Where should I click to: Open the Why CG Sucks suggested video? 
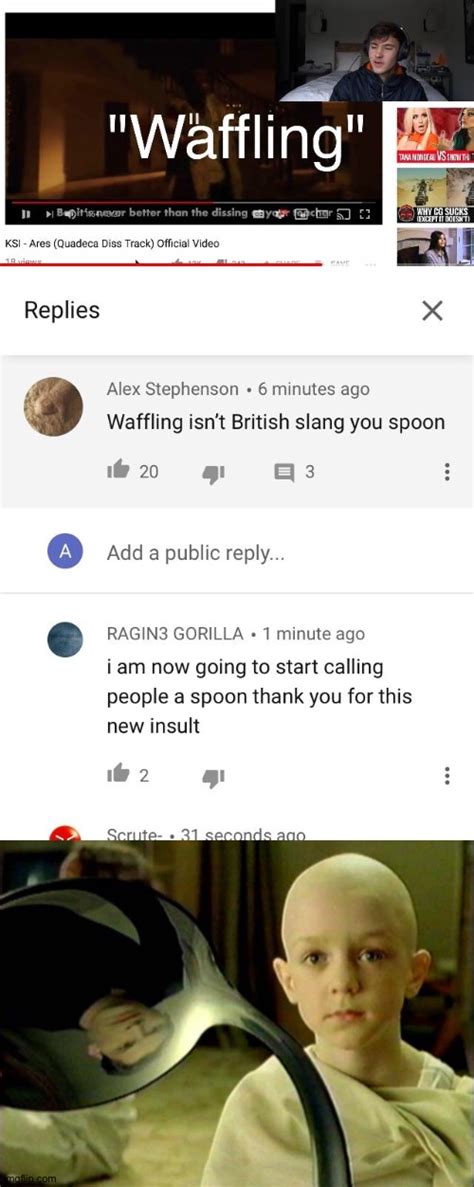click(435, 195)
